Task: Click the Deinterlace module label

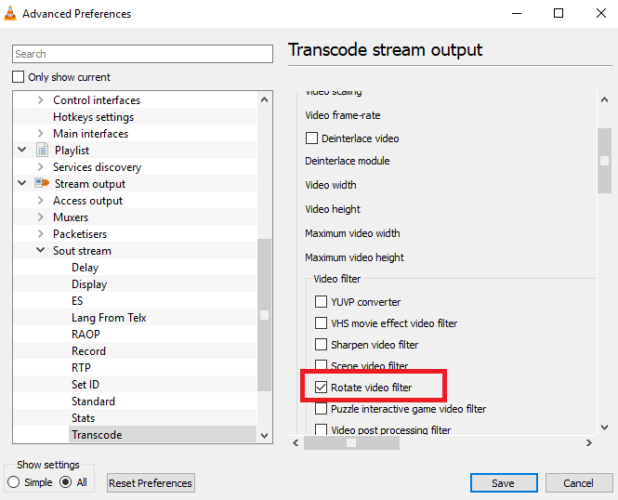Action: tap(347, 161)
